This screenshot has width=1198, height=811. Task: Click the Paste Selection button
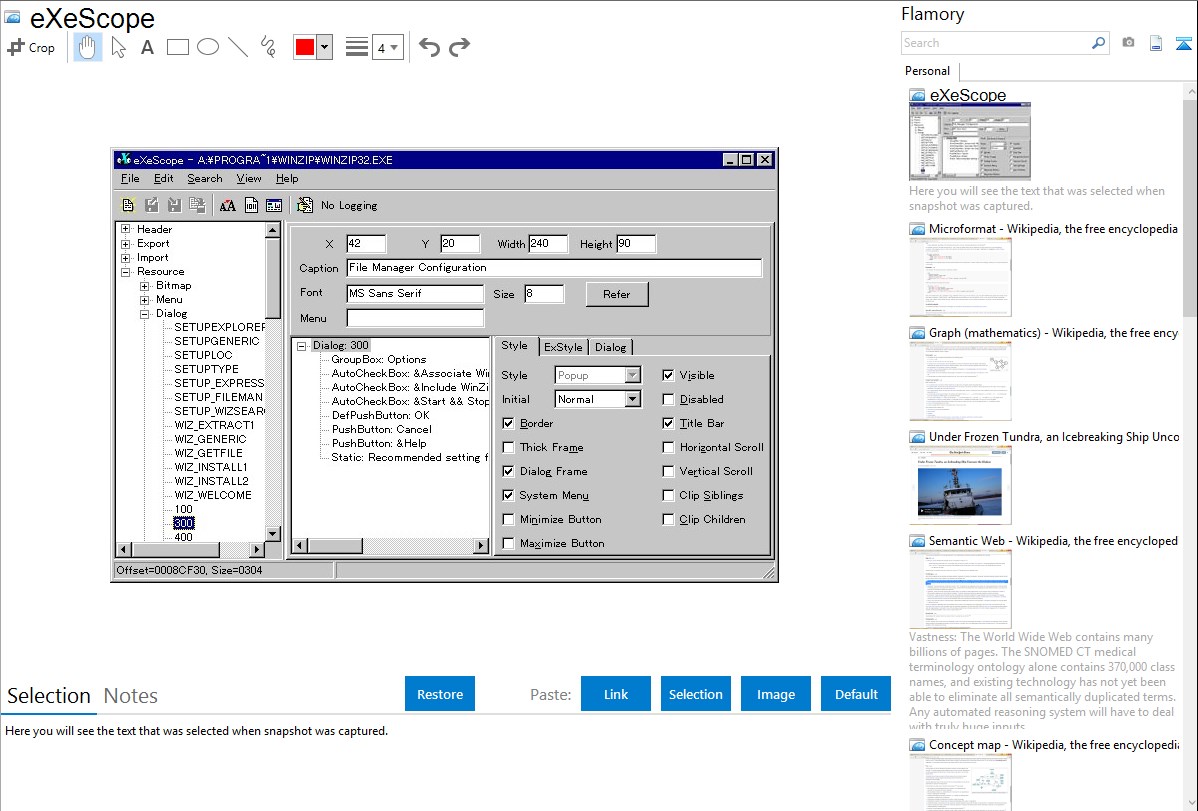[x=696, y=694]
